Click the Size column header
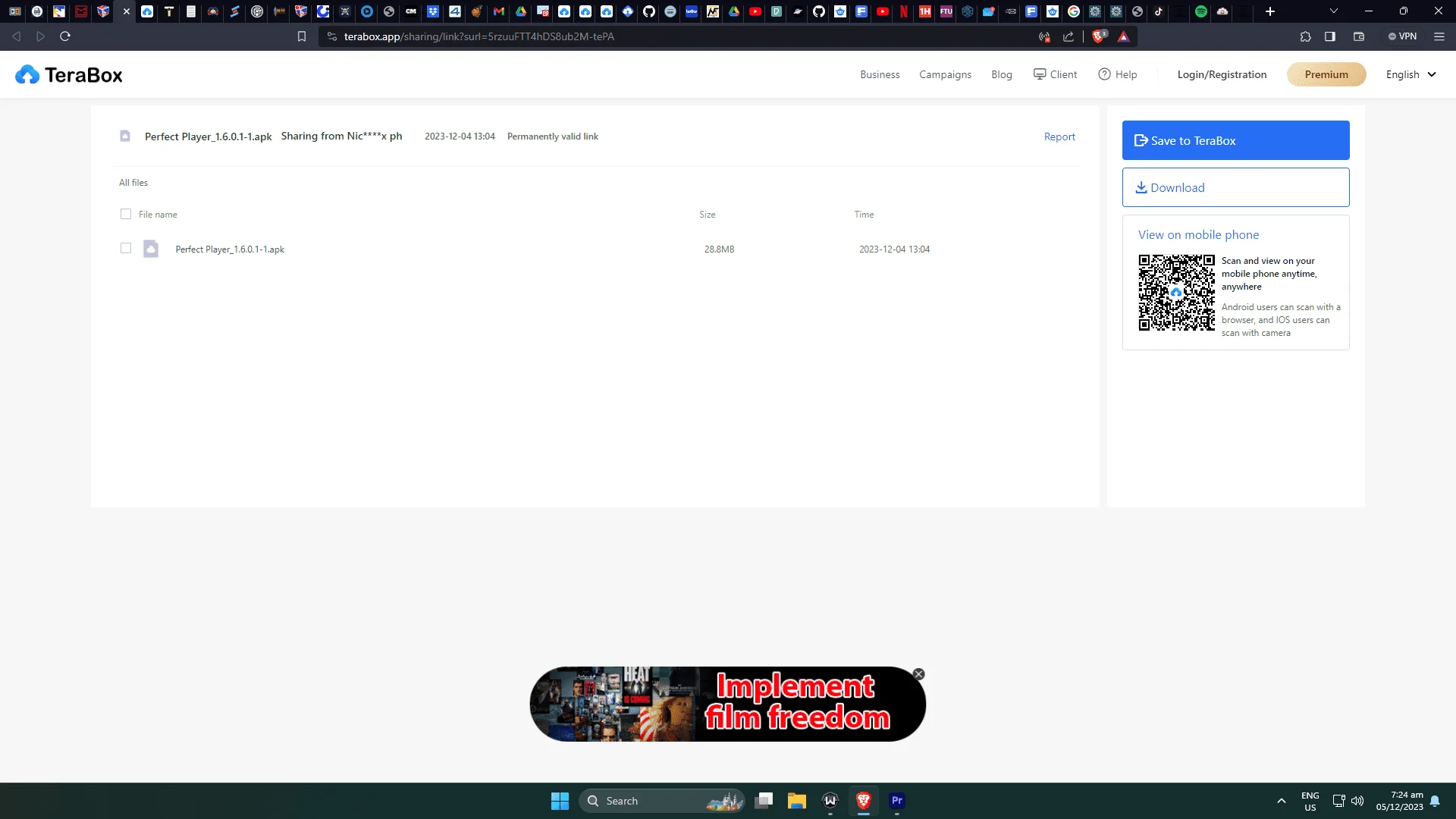Image resolution: width=1456 pixels, height=819 pixels. (x=707, y=215)
